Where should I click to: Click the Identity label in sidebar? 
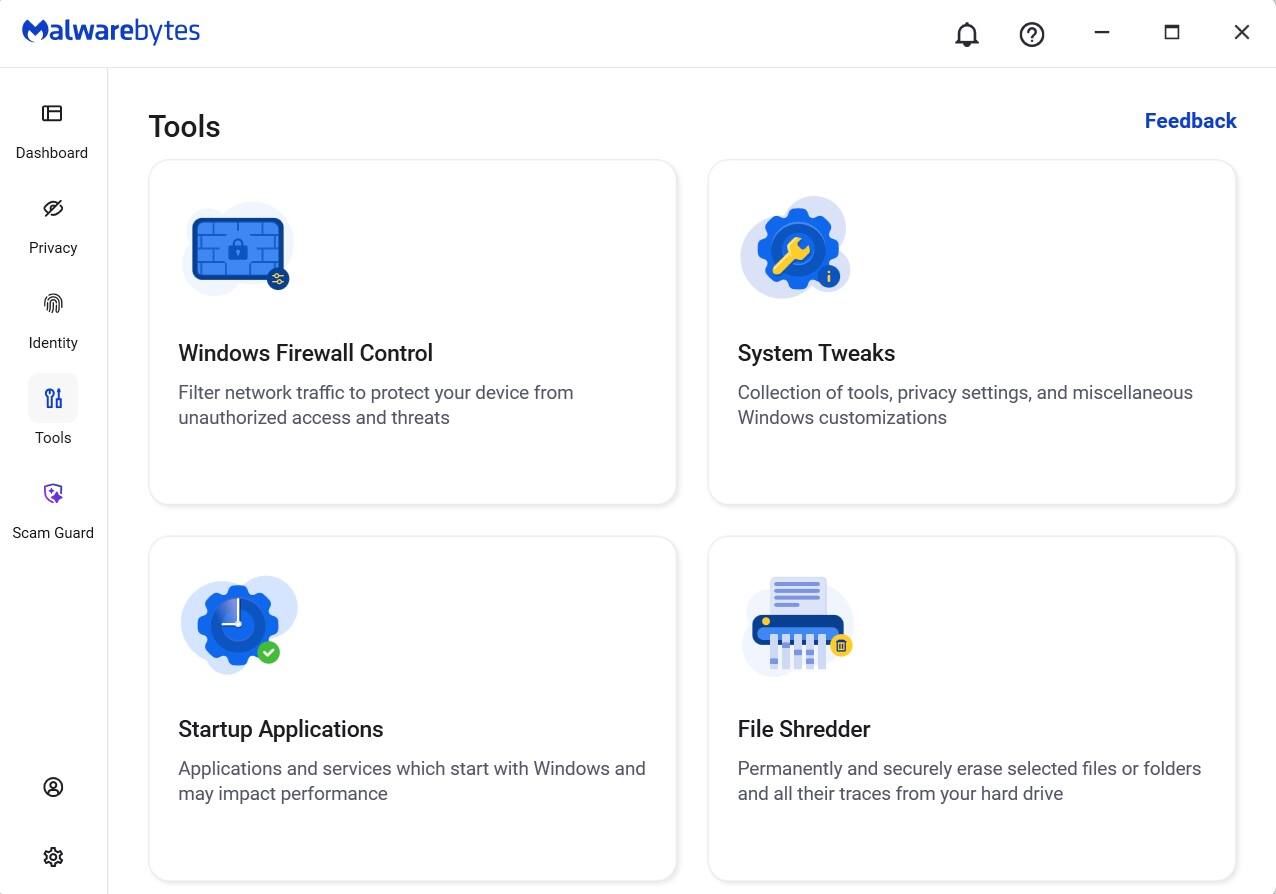(53, 343)
